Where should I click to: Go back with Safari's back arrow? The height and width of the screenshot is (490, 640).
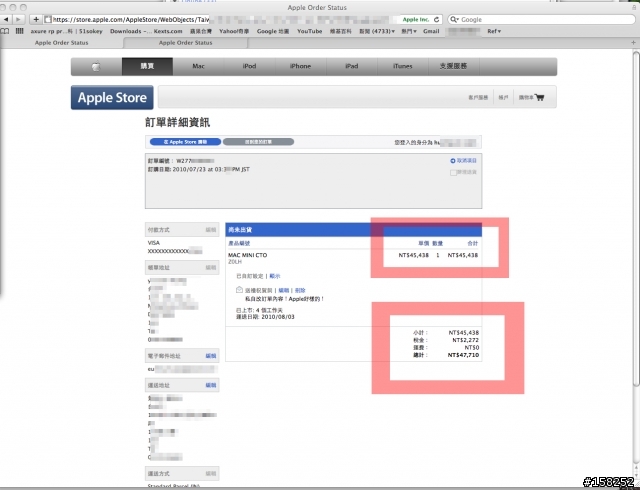coord(6,19)
